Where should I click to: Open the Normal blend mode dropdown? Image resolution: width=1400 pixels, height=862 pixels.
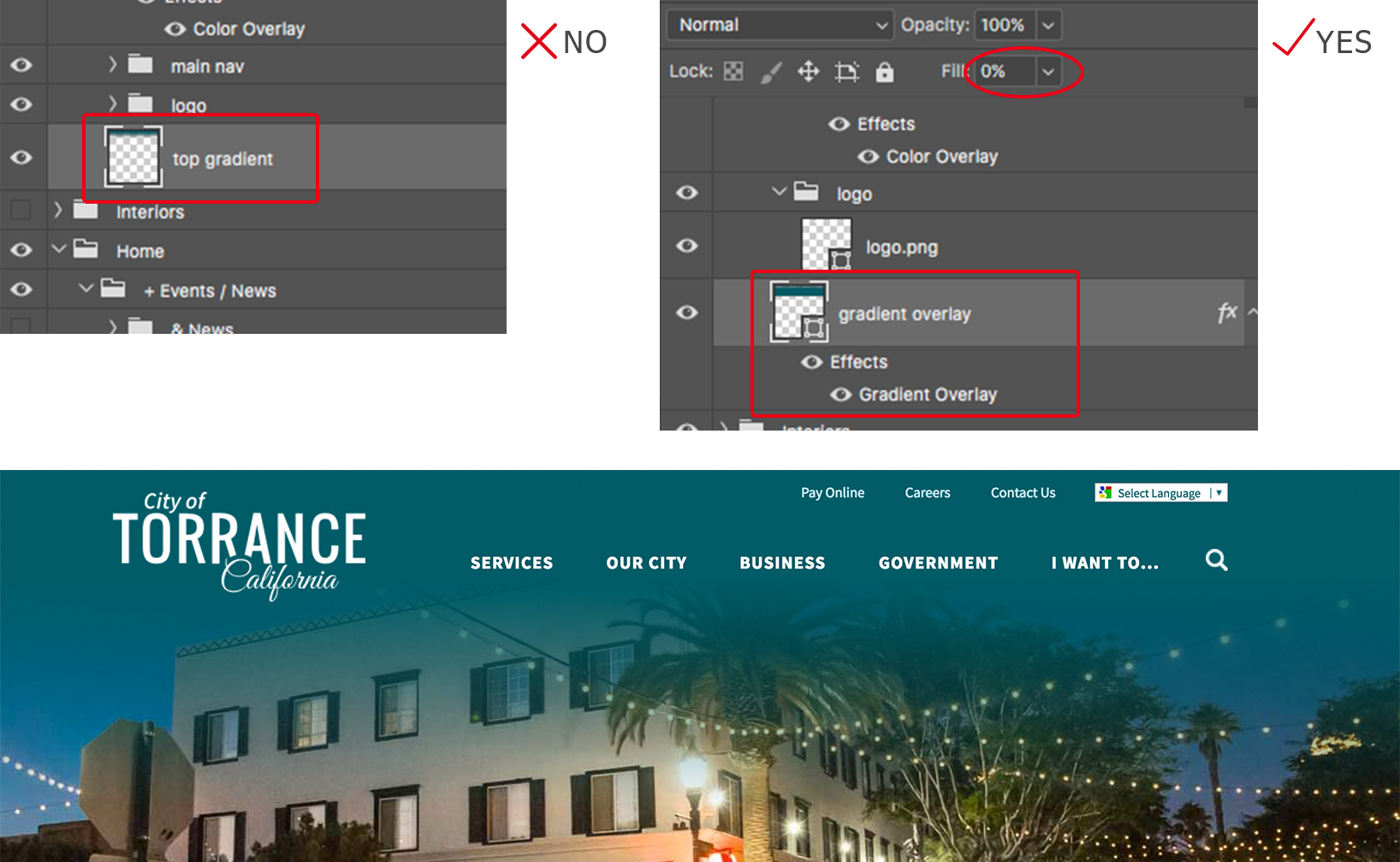[780, 25]
